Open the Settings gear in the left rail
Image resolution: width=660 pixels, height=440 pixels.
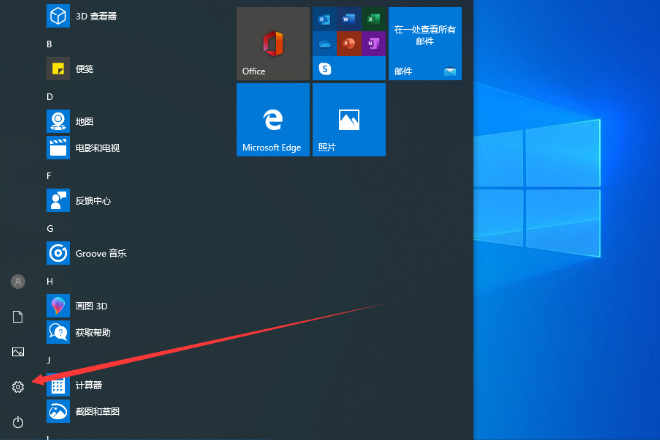(17, 386)
